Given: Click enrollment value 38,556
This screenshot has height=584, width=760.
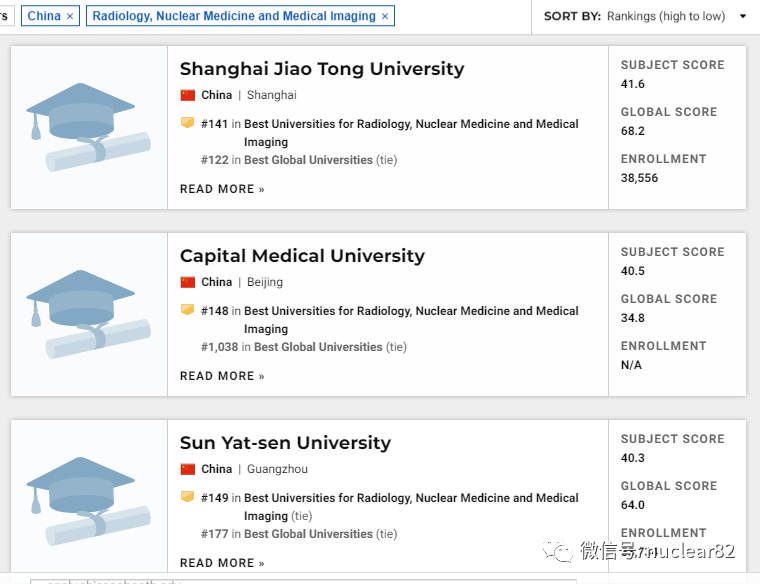Looking at the screenshot, I should pyautogui.click(x=639, y=178).
